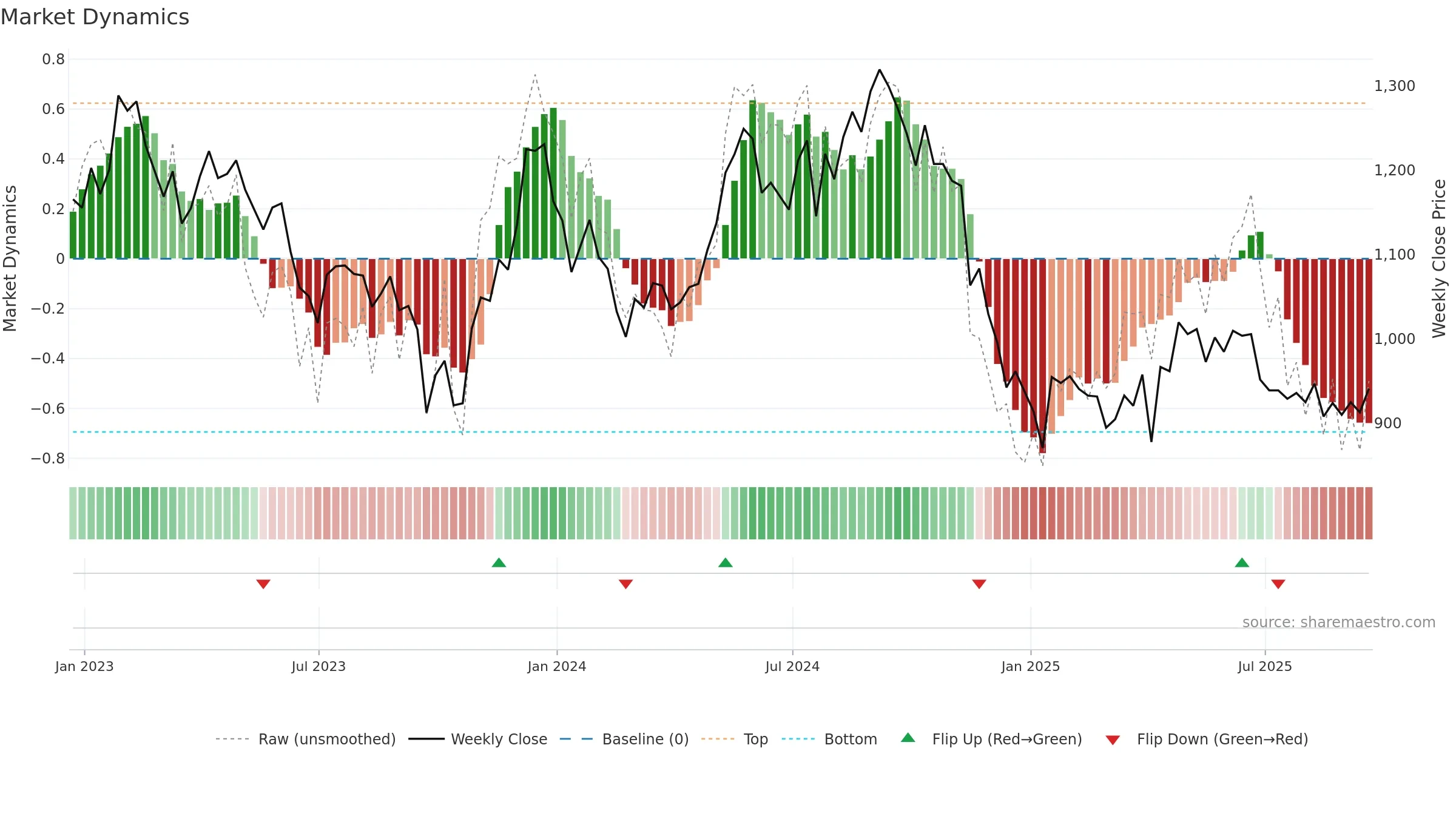Click the −0.4 left axis tick label
Viewport: 1456px width, 819px height.
(x=48, y=359)
